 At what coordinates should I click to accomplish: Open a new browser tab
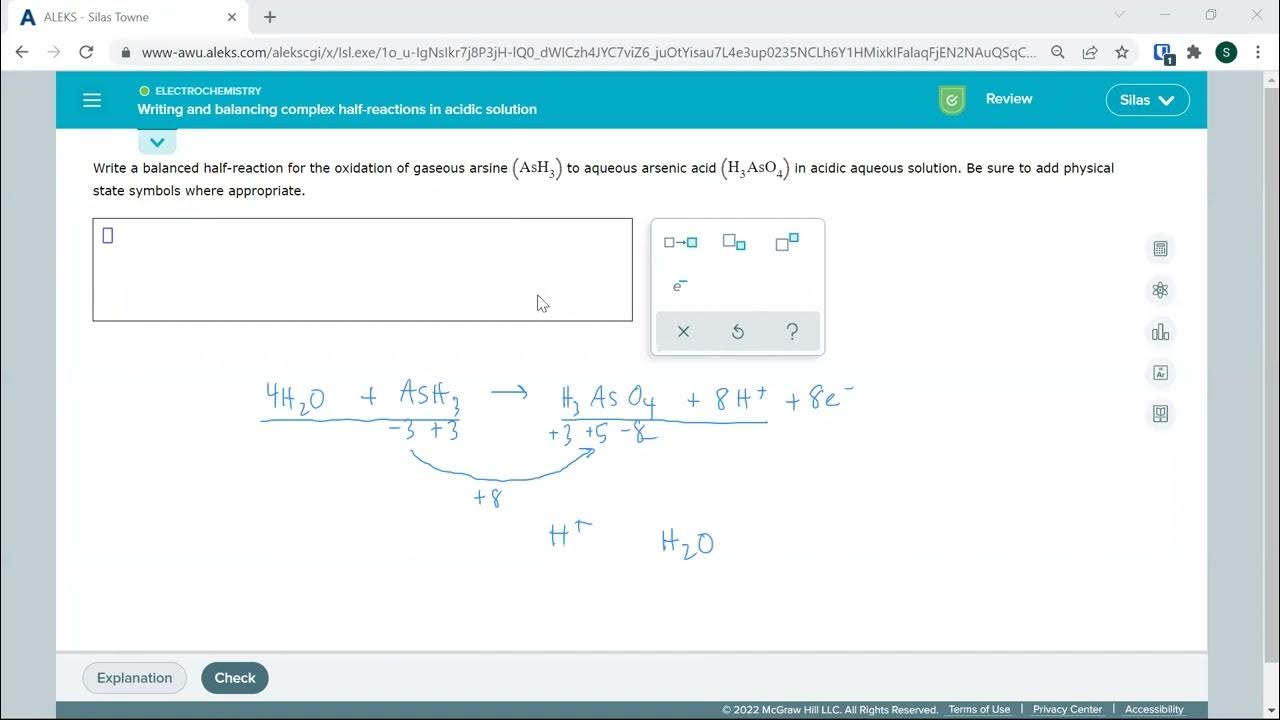click(x=270, y=17)
